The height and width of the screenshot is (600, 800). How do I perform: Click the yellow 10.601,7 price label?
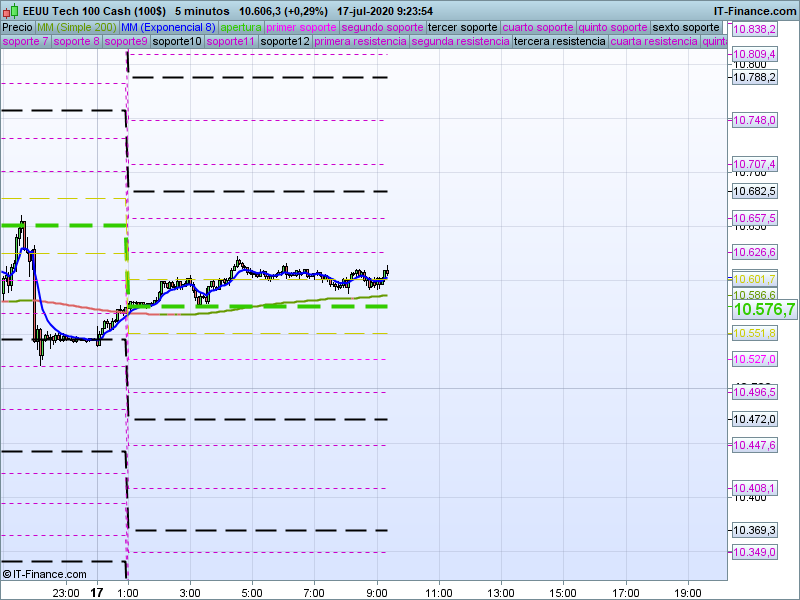pos(754,279)
